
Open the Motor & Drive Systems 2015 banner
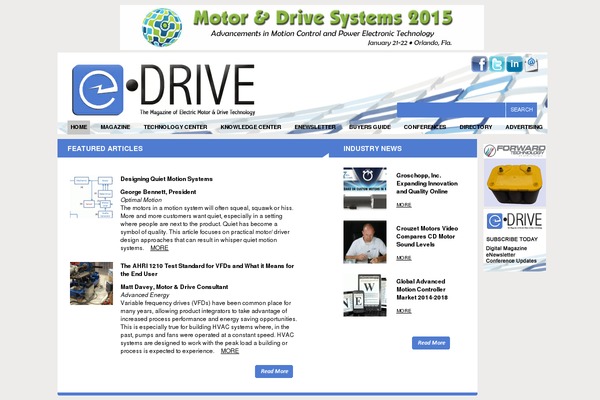point(302,28)
